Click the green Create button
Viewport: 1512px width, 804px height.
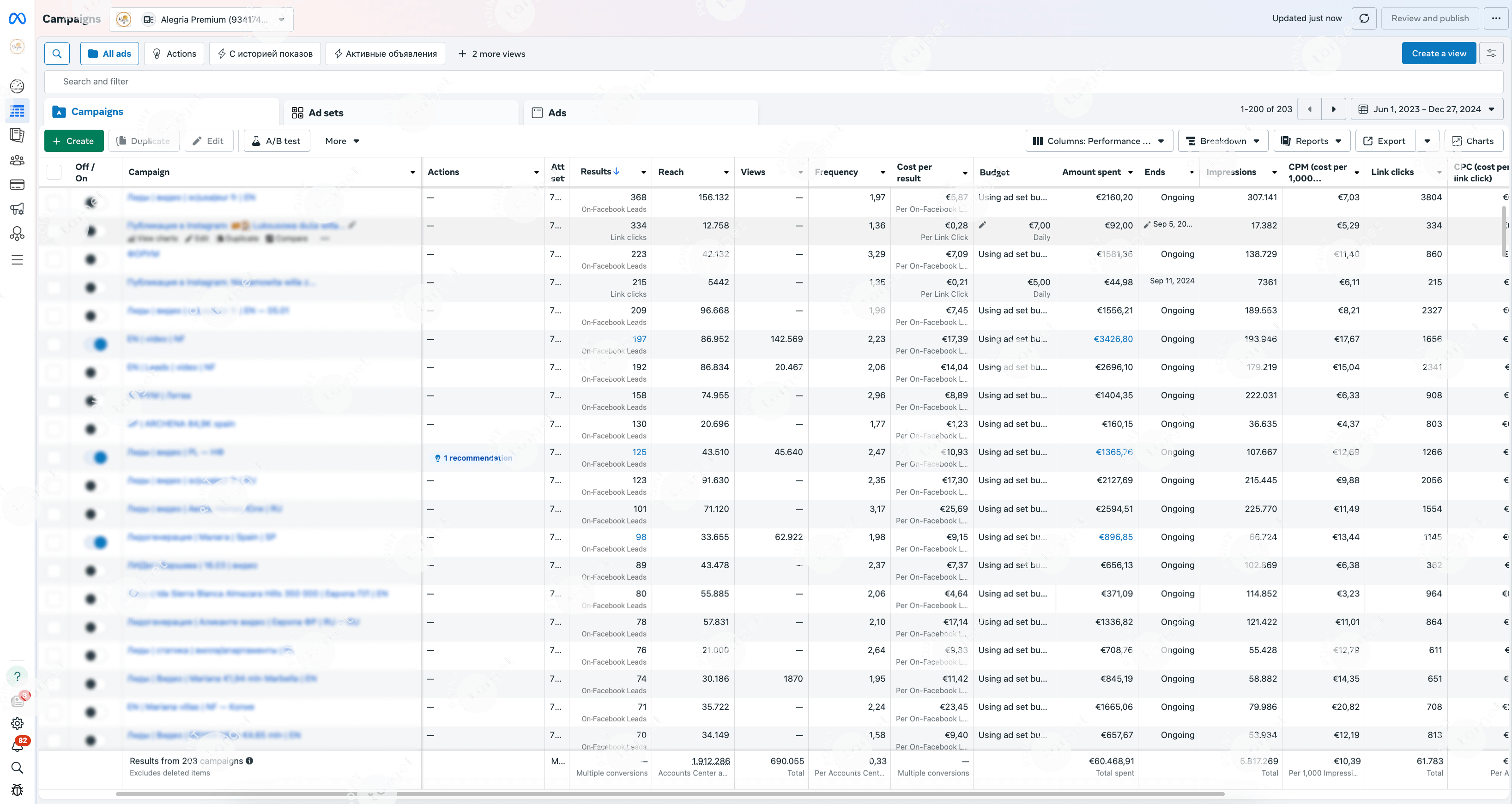click(x=73, y=141)
